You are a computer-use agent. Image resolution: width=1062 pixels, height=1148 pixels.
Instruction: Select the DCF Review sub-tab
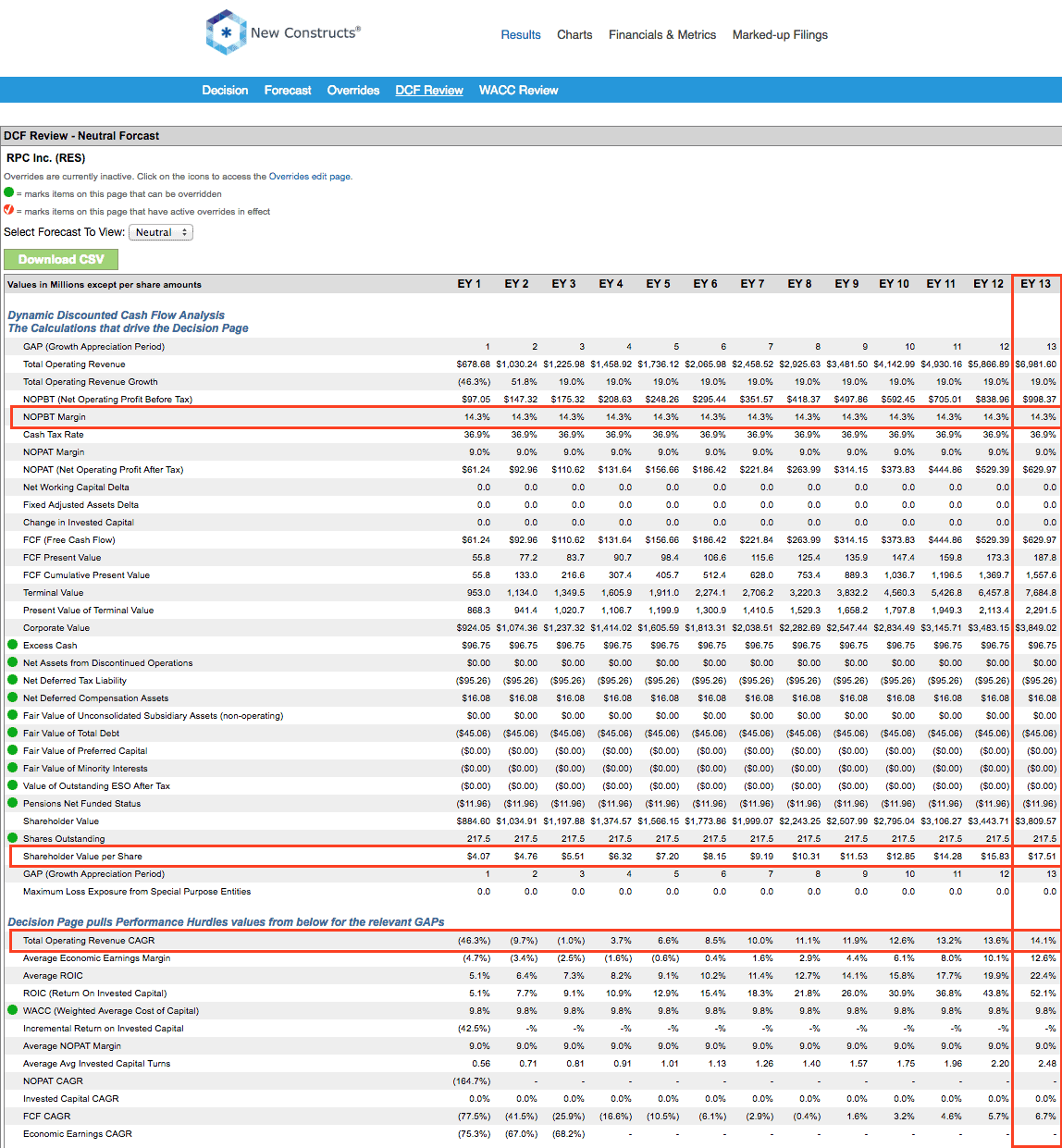tap(429, 90)
